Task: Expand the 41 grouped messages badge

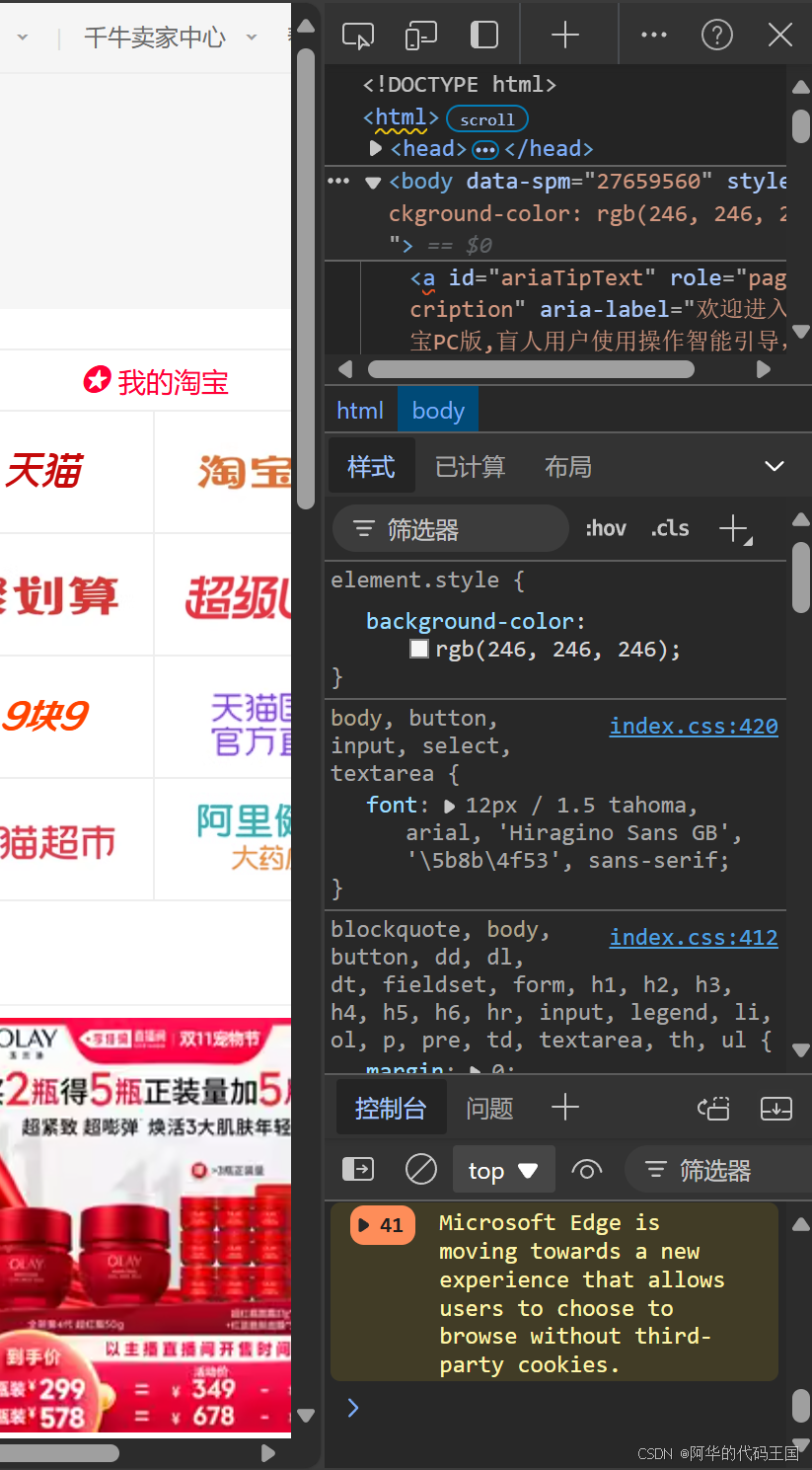Action: click(x=383, y=1225)
